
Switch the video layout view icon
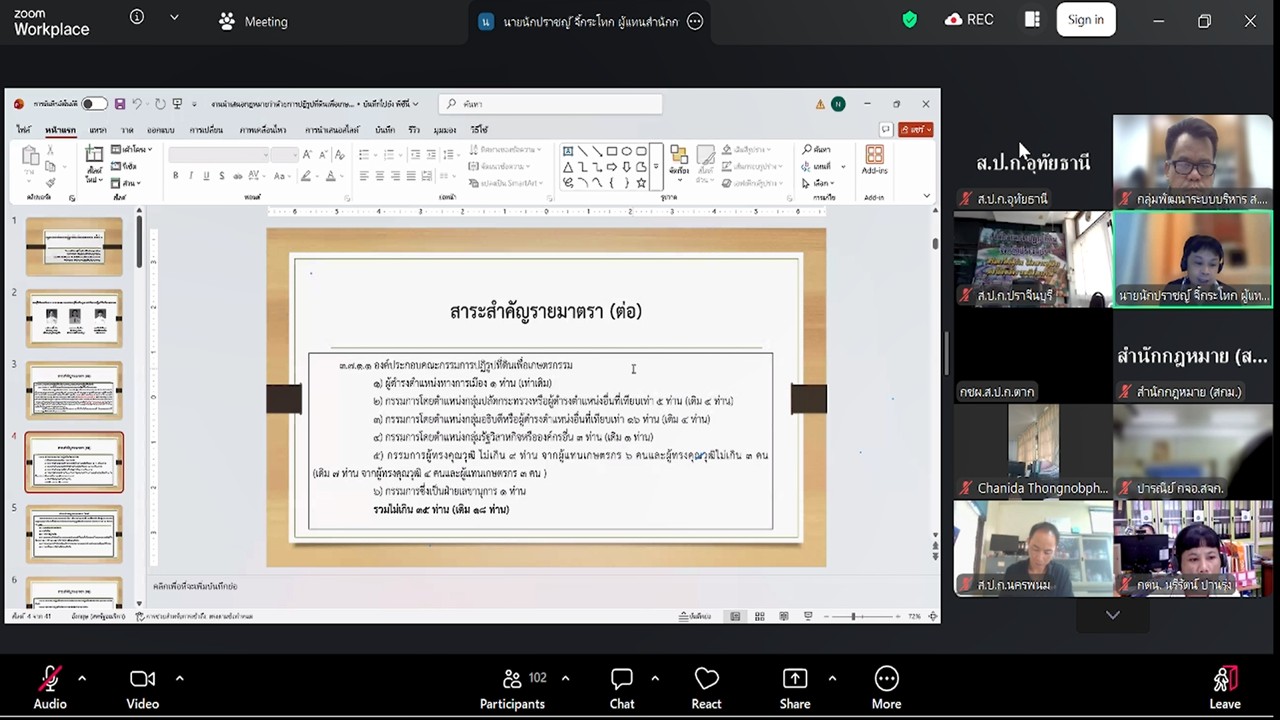[x=1032, y=20]
